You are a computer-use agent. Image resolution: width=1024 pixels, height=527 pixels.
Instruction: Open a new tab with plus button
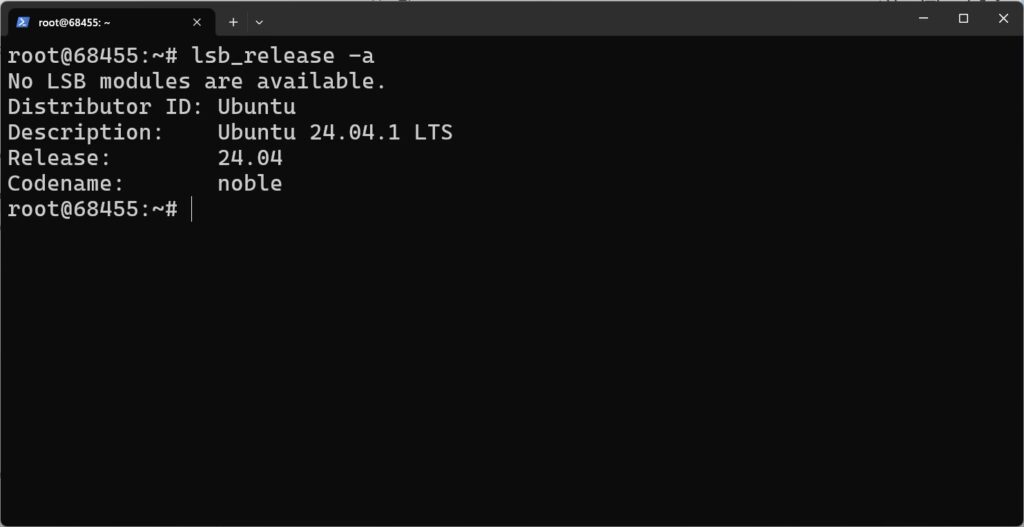[x=233, y=21]
